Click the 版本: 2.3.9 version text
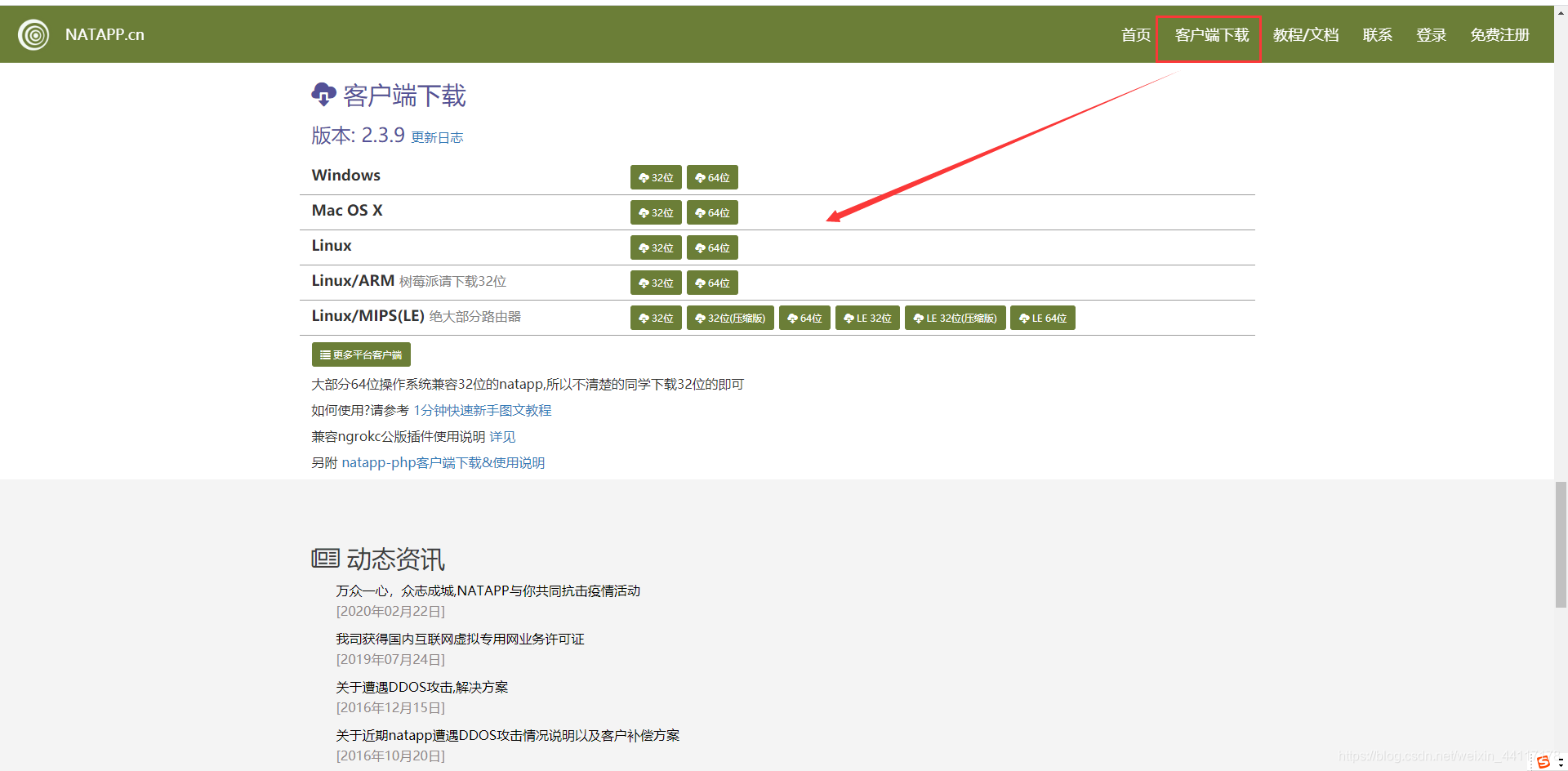This screenshot has height=771, width=1568. (x=358, y=135)
